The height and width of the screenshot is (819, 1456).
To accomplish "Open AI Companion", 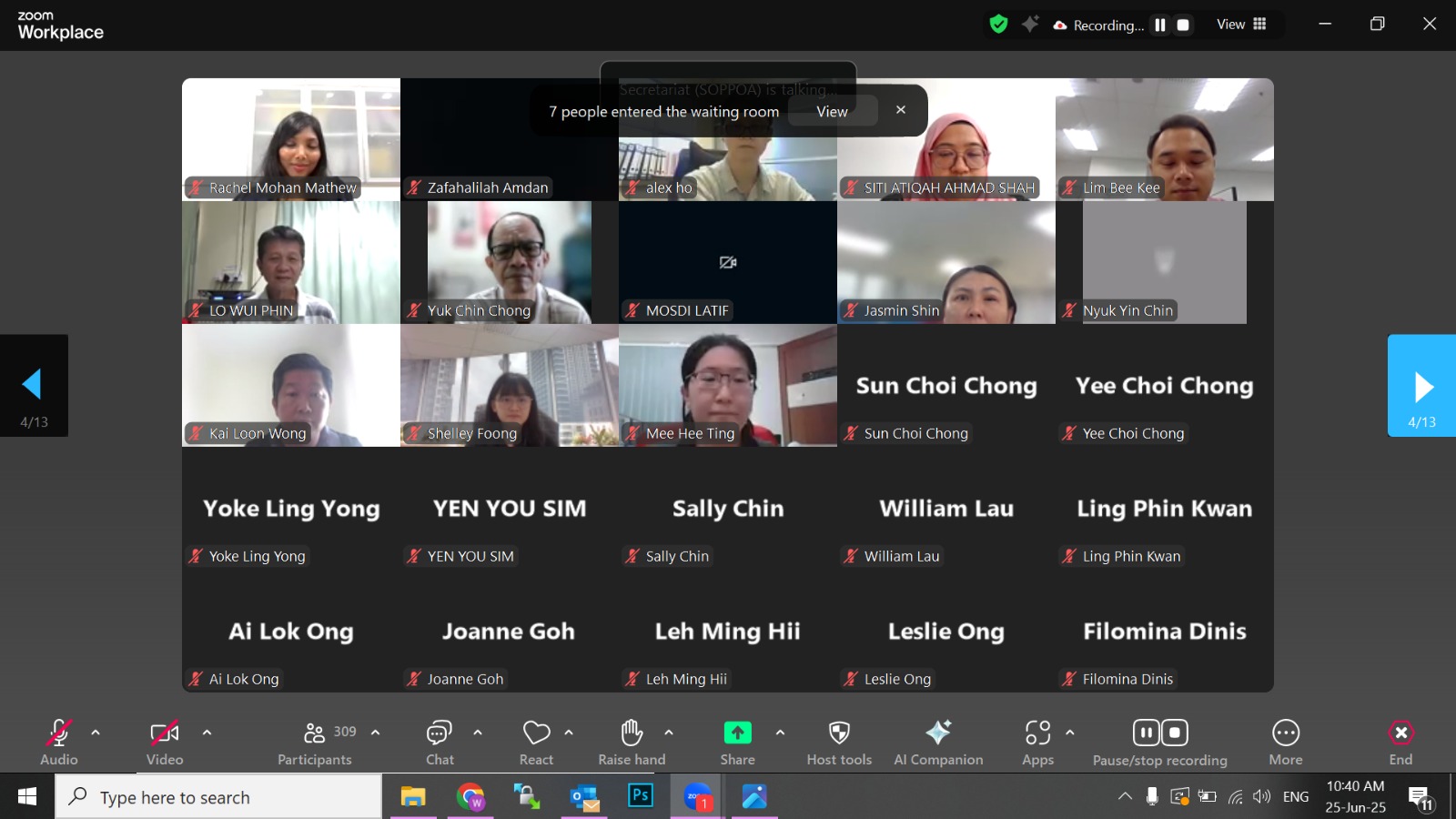I will [938, 742].
